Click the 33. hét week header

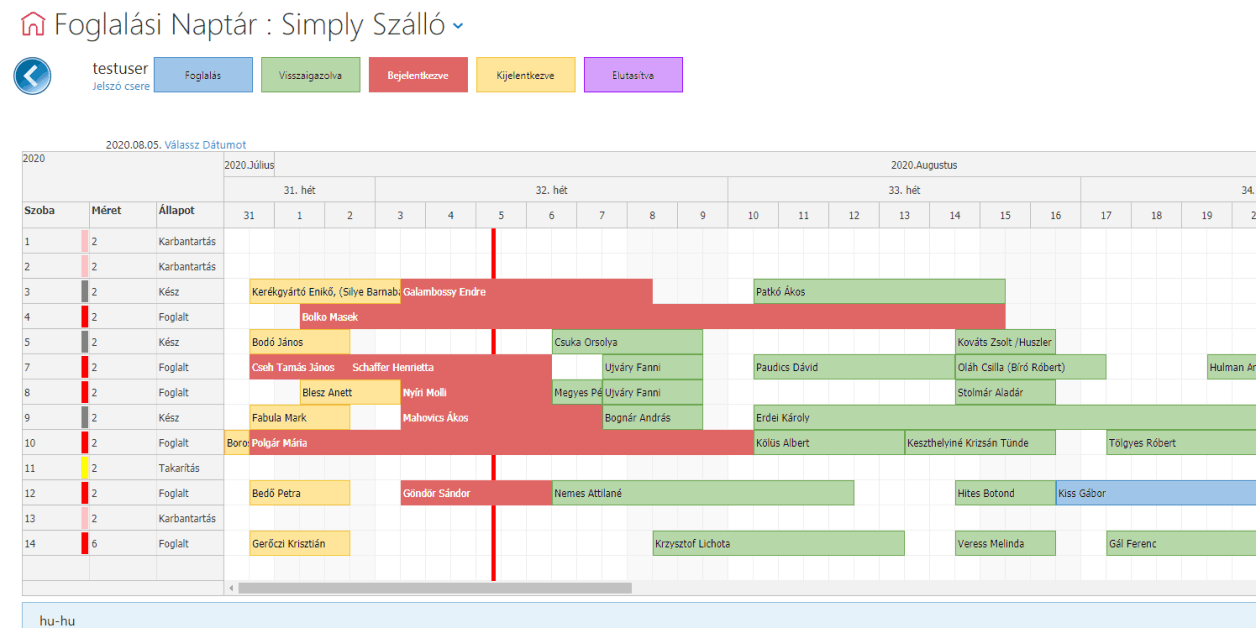(x=903, y=190)
